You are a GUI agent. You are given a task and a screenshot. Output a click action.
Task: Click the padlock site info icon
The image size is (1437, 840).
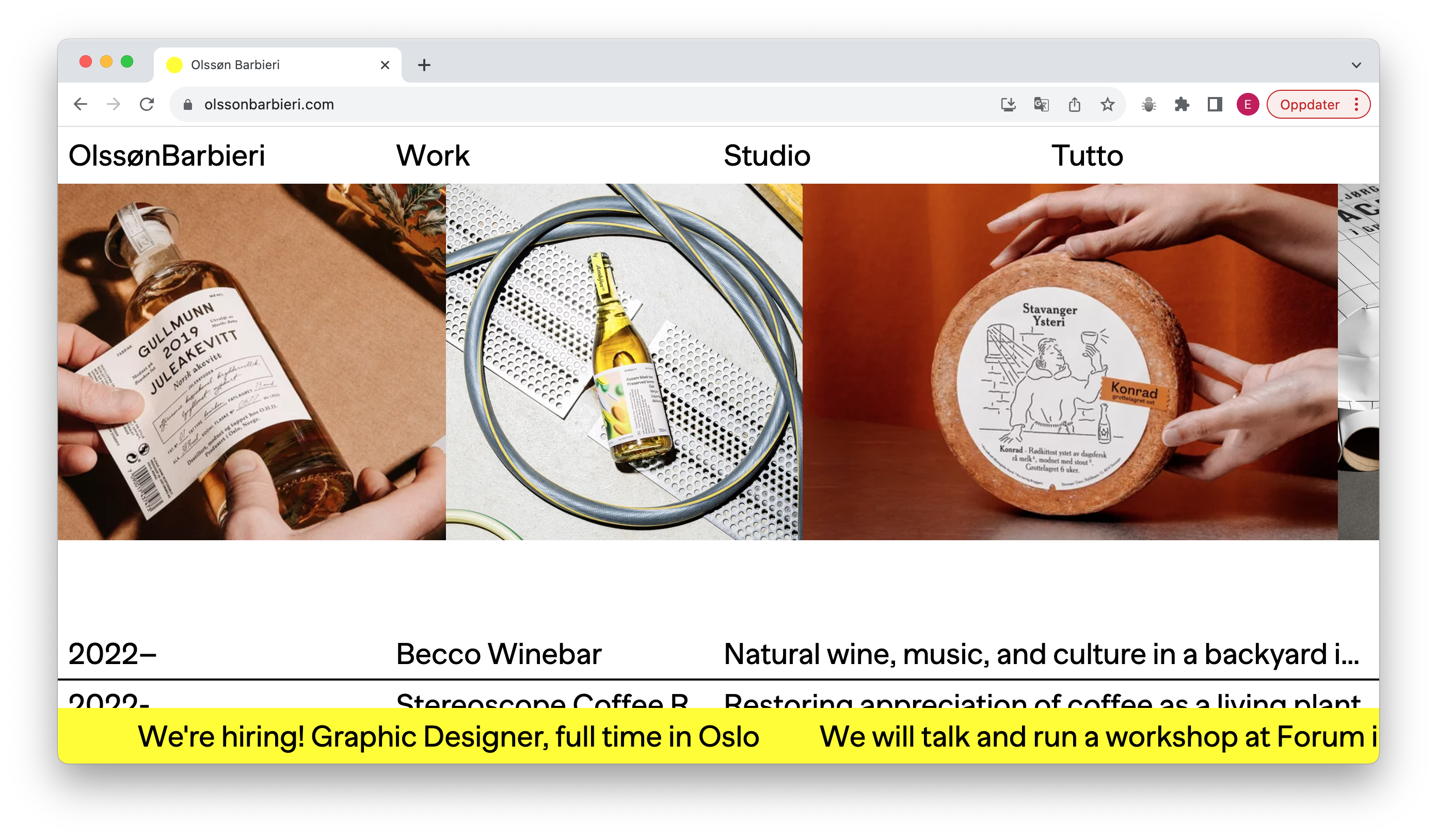click(187, 104)
